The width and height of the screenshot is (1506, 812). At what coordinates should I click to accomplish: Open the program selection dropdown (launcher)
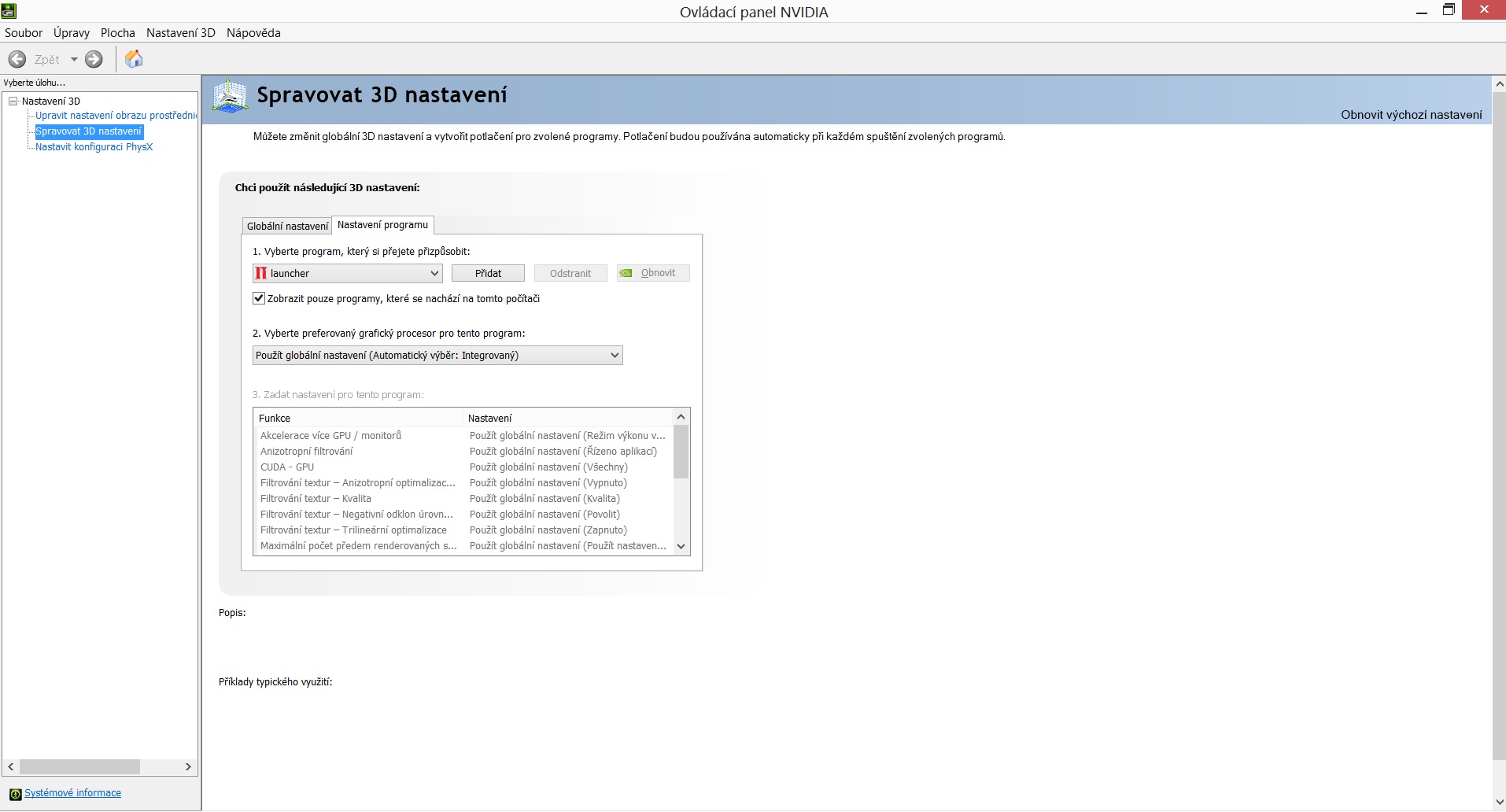(347, 273)
